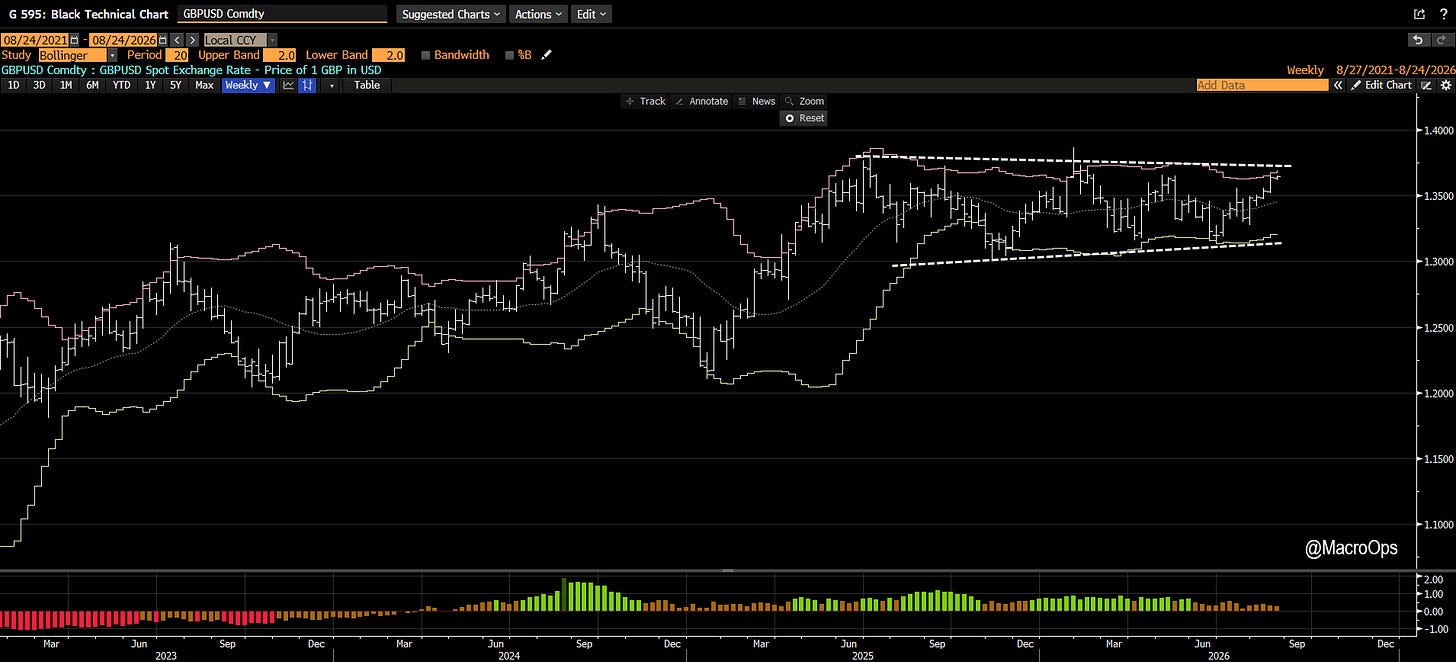1456x662 pixels.
Task: Shift date range backward with left arrow
Action: coord(178,40)
